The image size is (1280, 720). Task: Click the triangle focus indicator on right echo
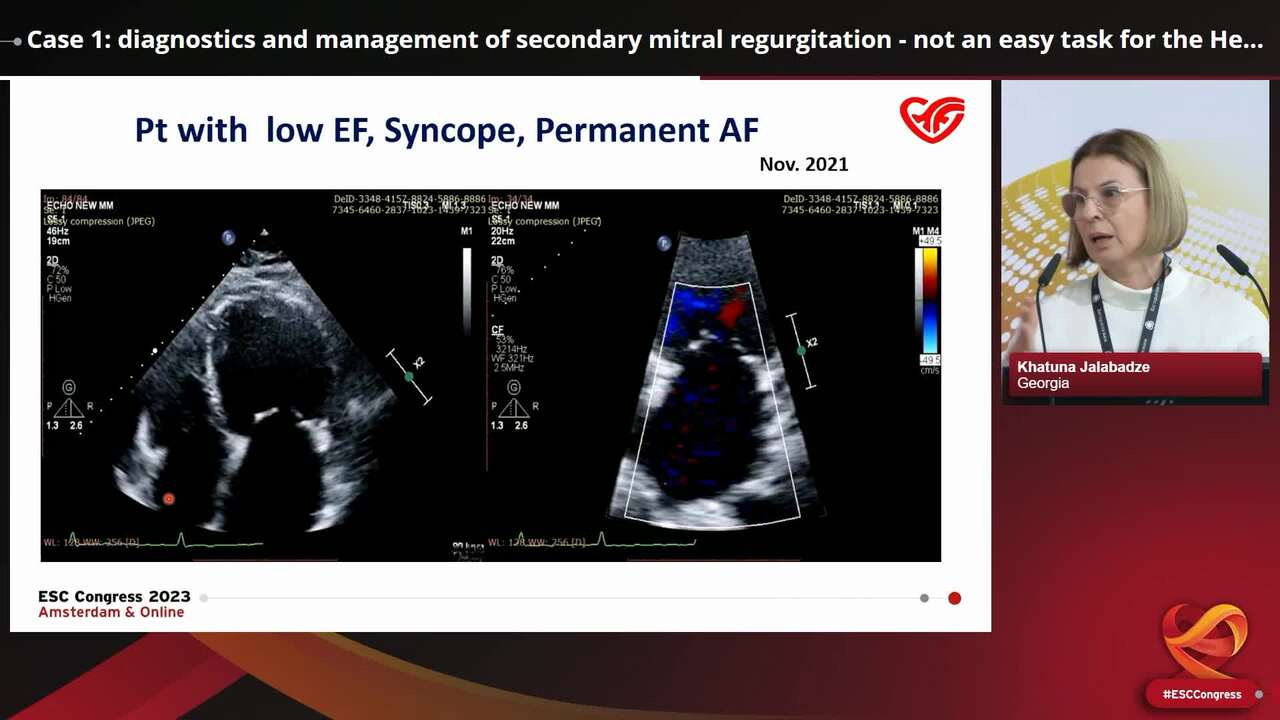point(512,407)
